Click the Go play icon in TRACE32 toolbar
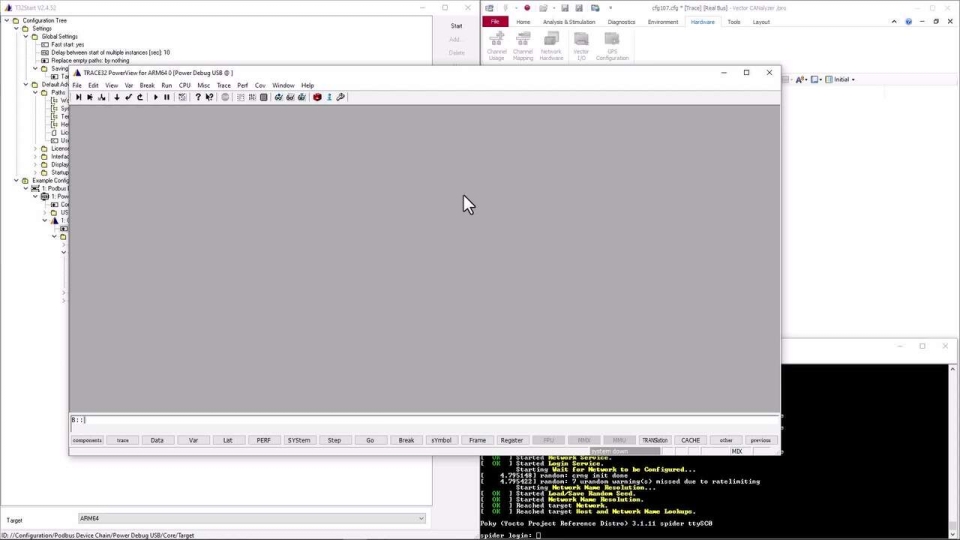 156,97
